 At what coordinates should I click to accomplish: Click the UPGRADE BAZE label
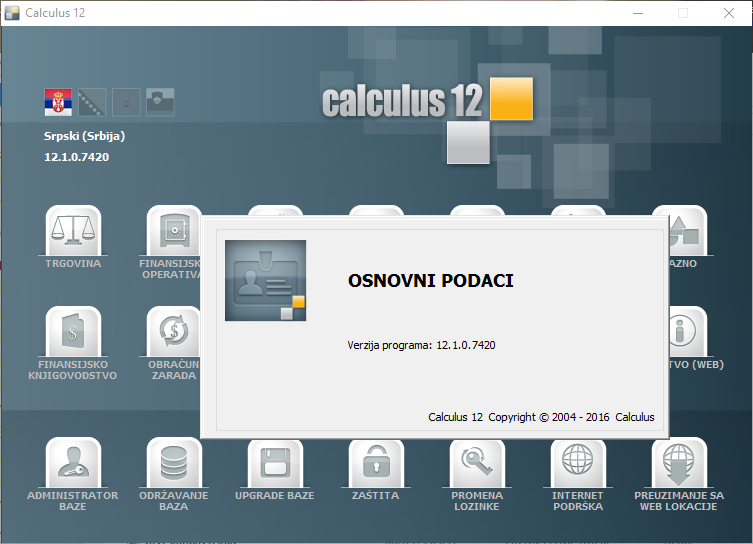coord(275,496)
